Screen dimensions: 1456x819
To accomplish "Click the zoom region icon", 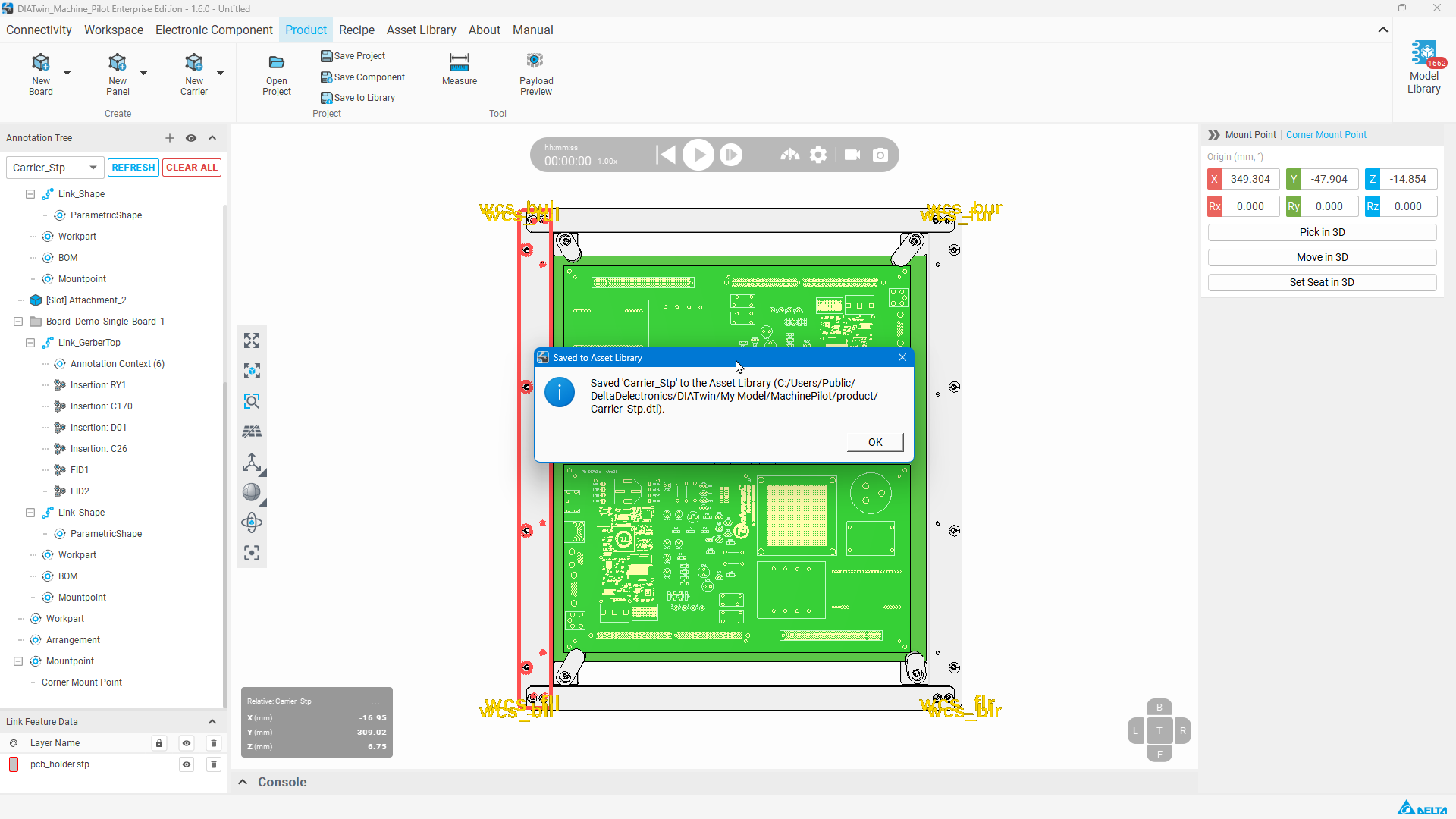I will [x=252, y=401].
